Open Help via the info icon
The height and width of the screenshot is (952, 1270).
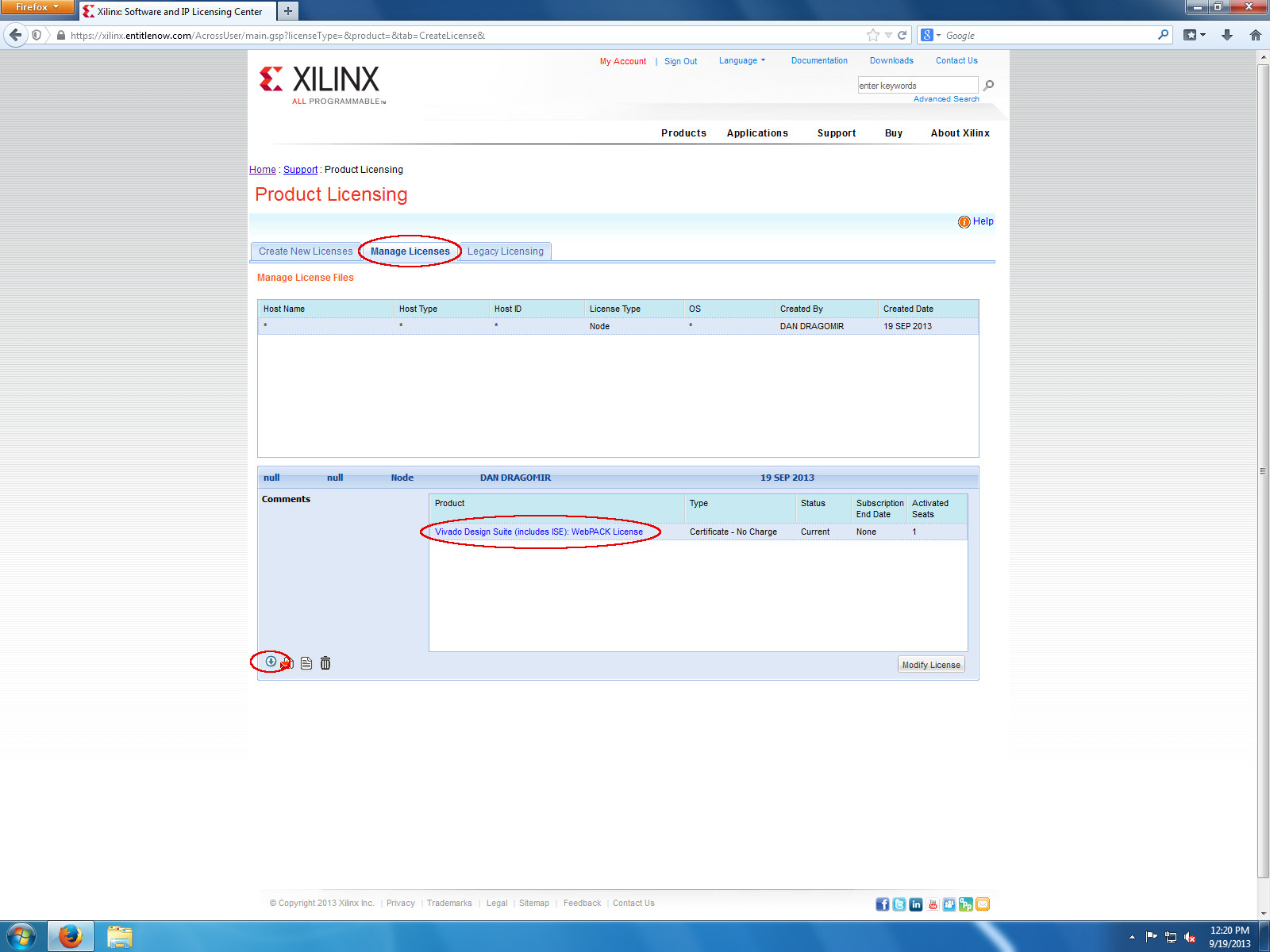click(x=964, y=222)
